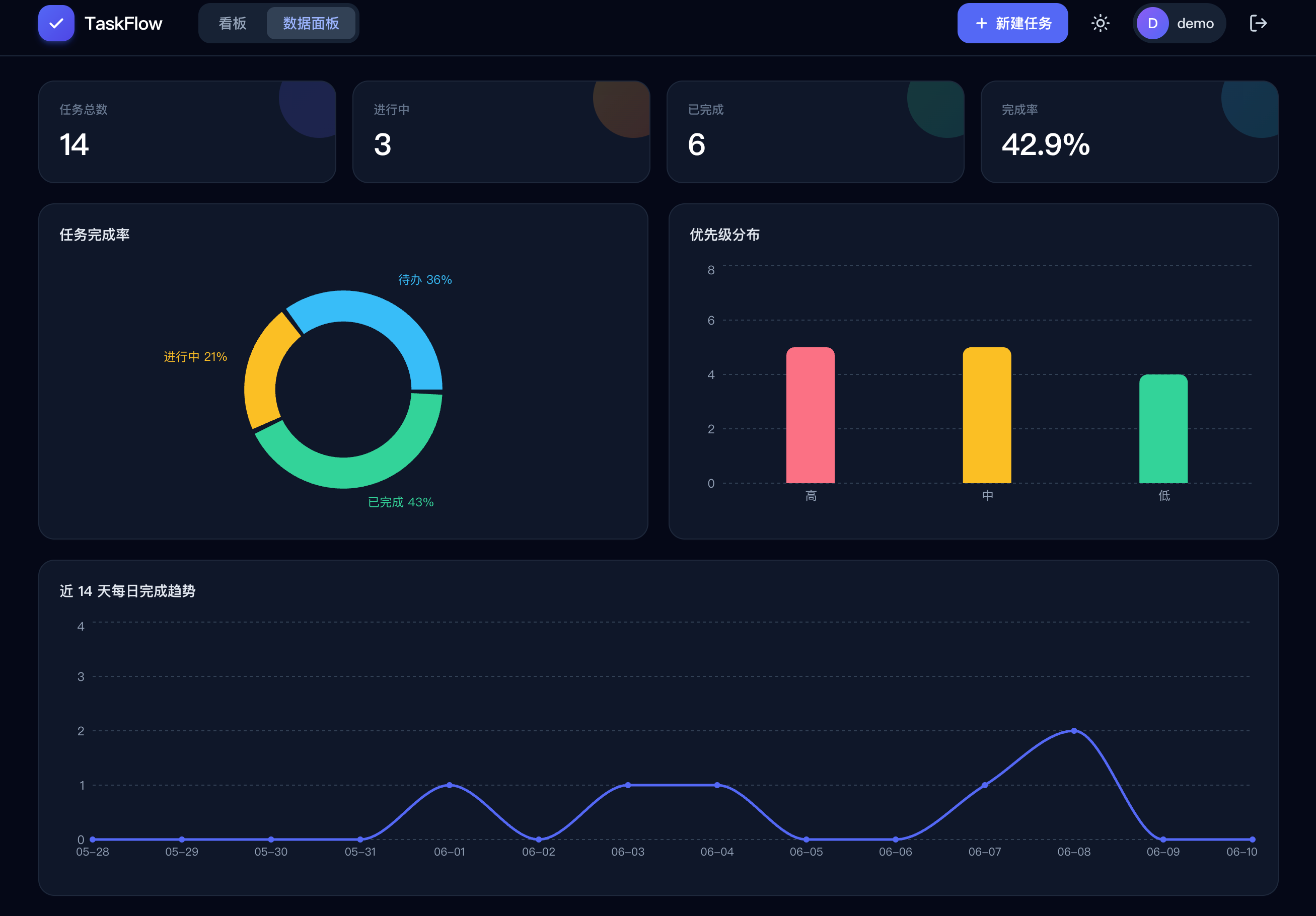Click the 06-01 data point on trend line
This screenshot has height=916, width=1316.
point(450,785)
